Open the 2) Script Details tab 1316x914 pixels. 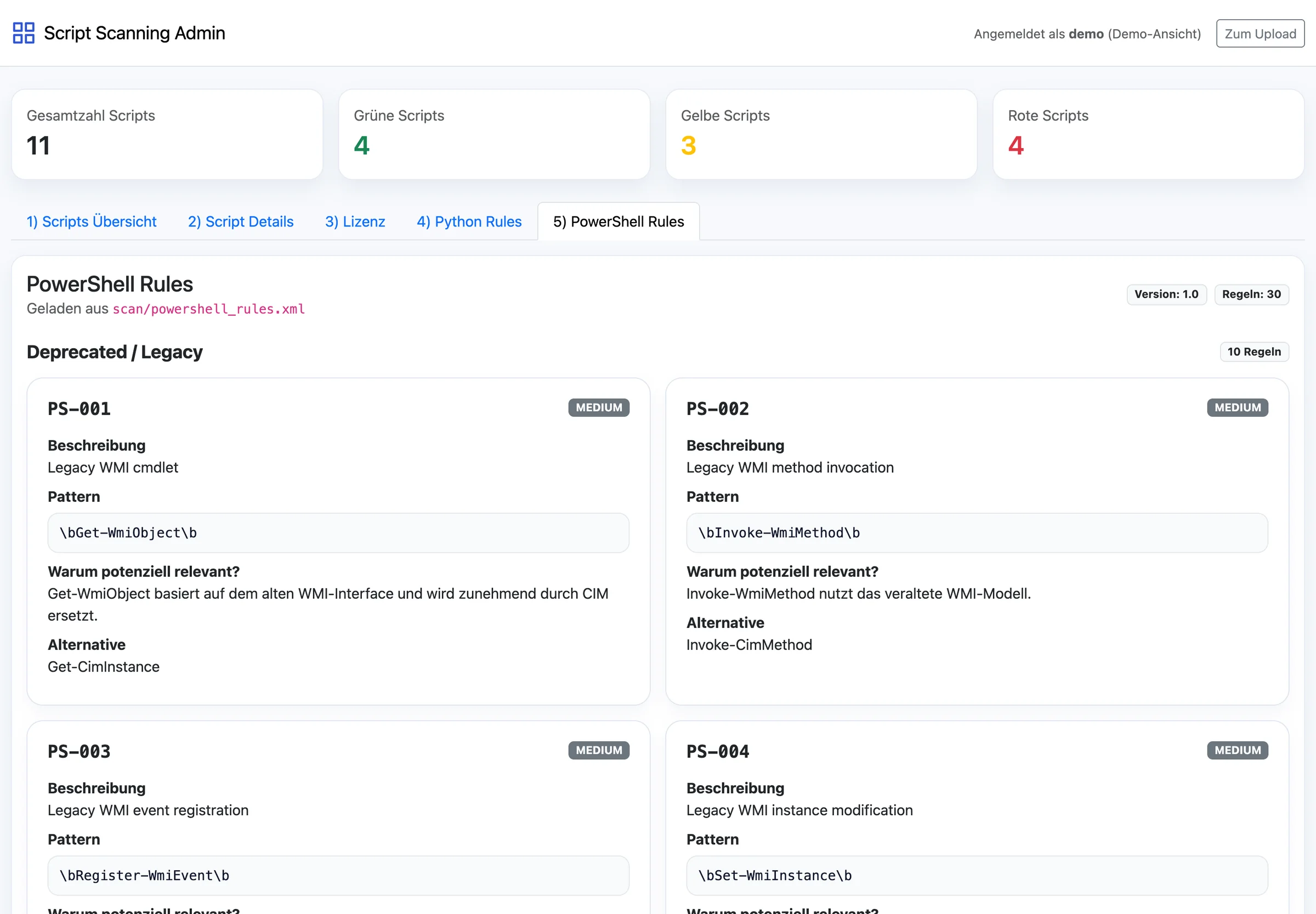click(241, 222)
